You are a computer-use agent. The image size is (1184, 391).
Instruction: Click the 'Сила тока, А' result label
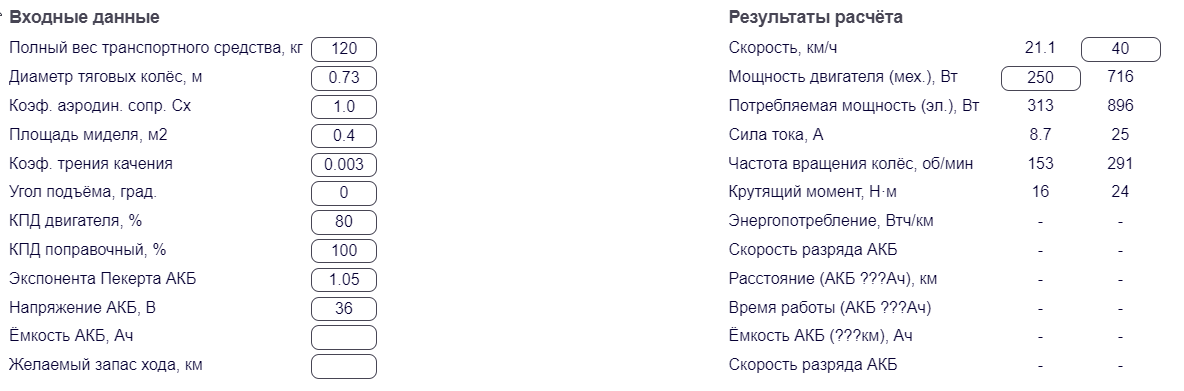click(x=776, y=134)
